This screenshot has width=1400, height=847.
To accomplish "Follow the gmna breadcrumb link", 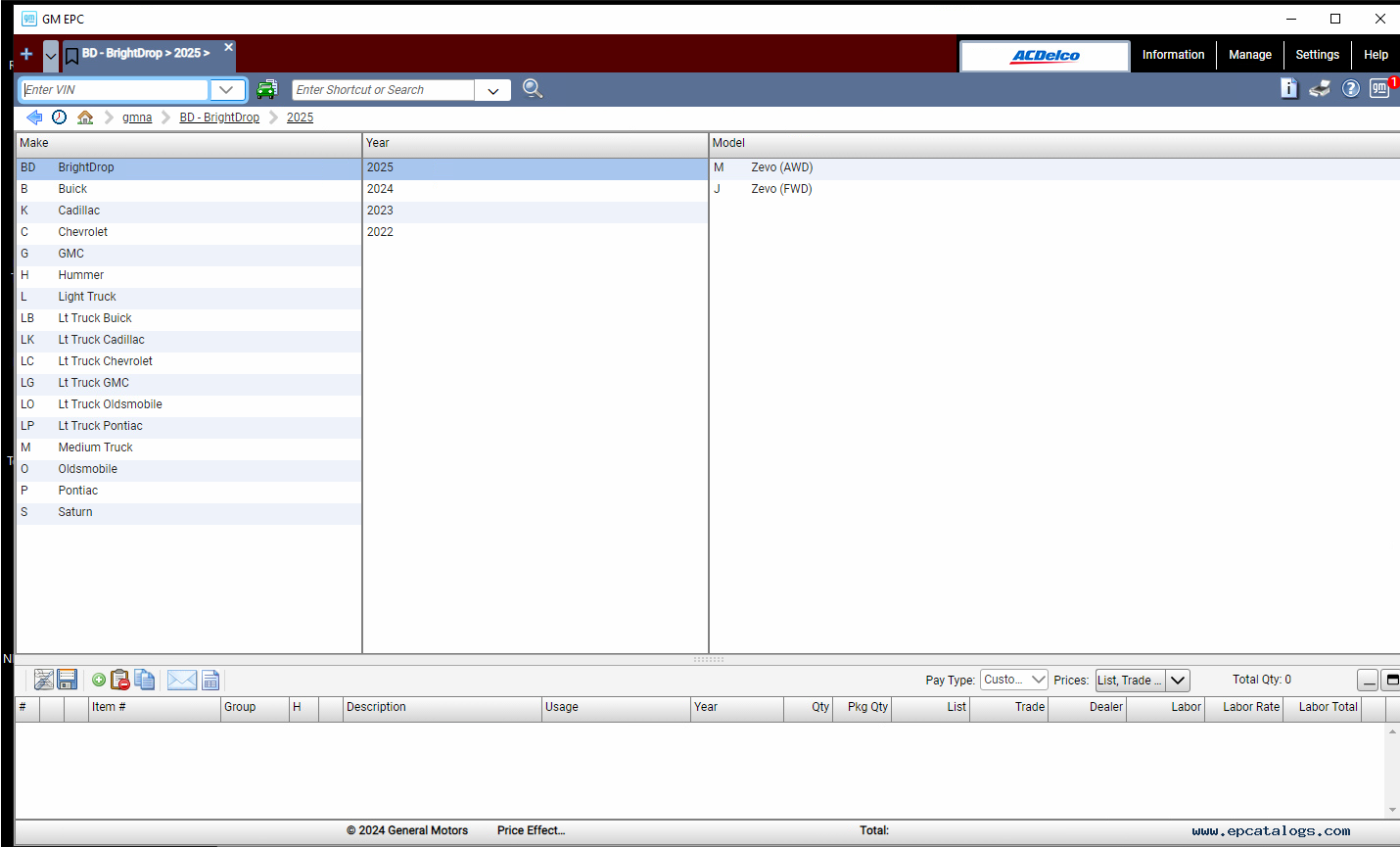I will point(137,118).
